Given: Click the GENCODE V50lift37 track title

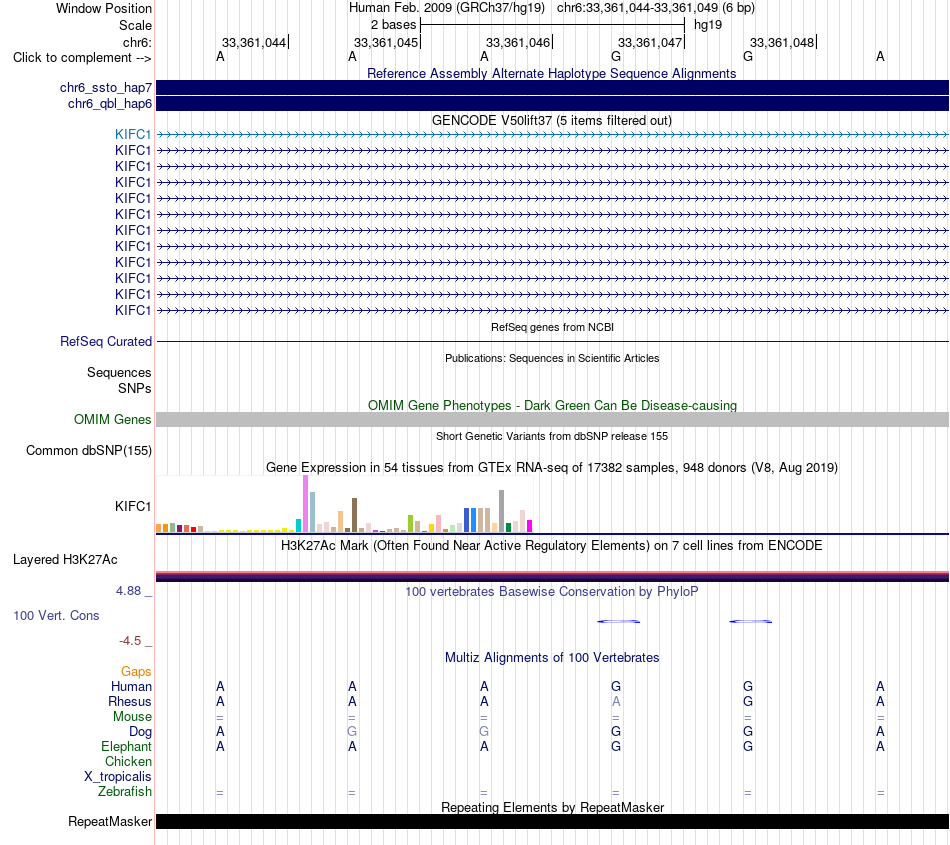Looking at the screenshot, I should [551, 121].
